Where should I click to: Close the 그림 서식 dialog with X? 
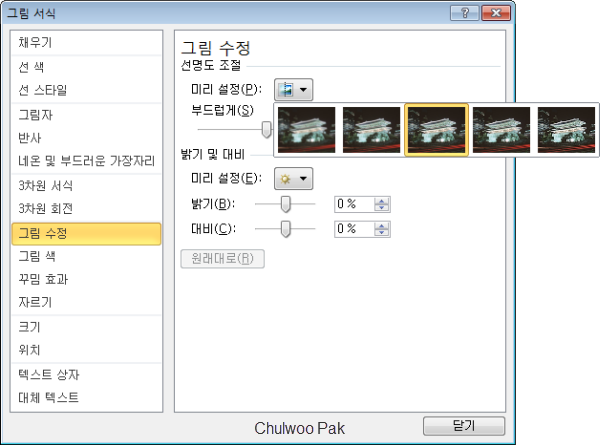[x=496, y=13]
